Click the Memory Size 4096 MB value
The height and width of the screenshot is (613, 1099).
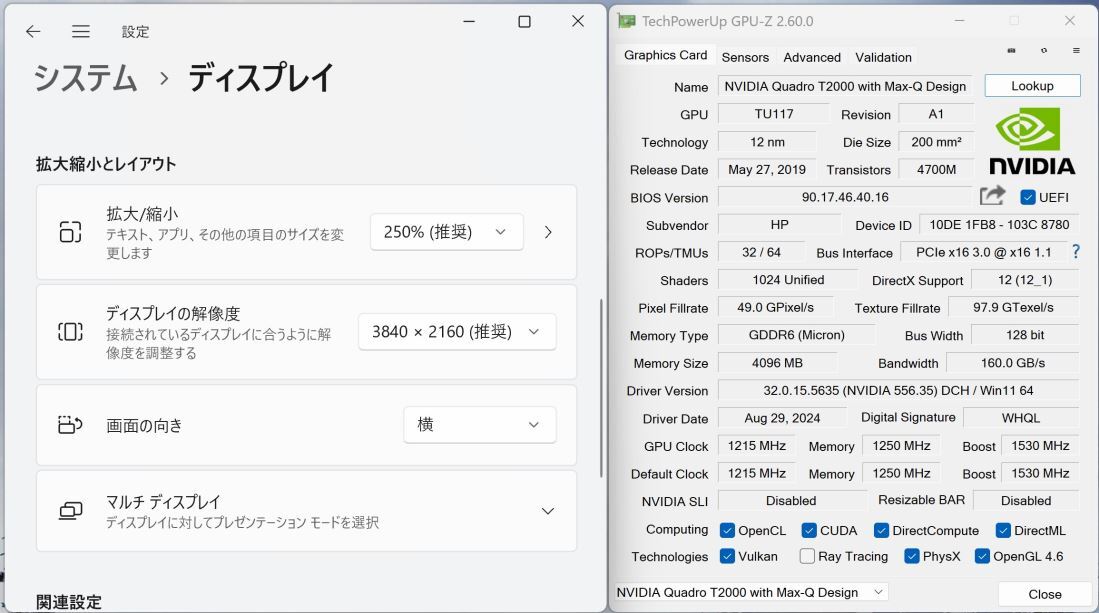click(777, 363)
